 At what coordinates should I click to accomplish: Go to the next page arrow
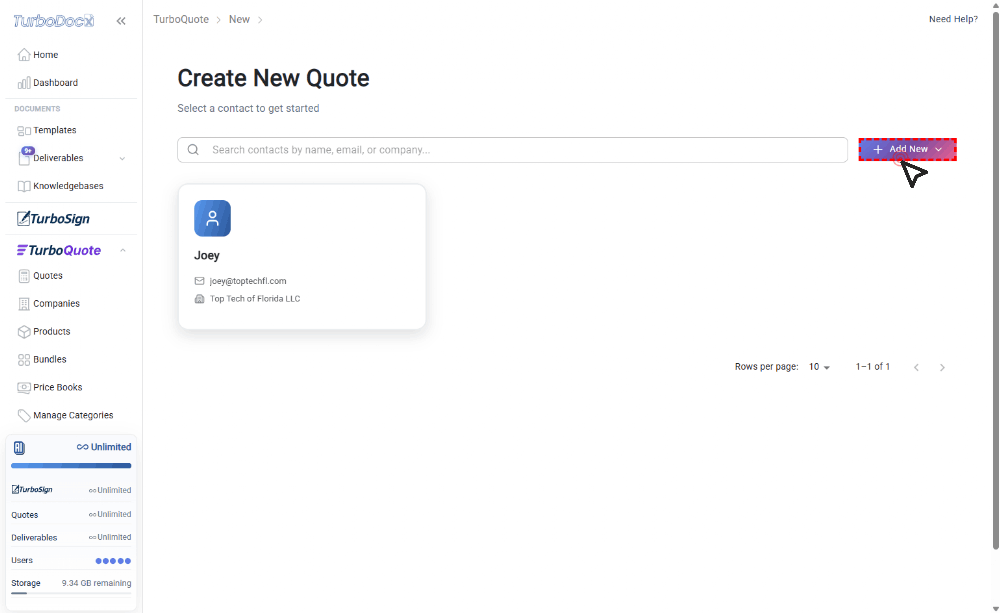pos(942,367)
